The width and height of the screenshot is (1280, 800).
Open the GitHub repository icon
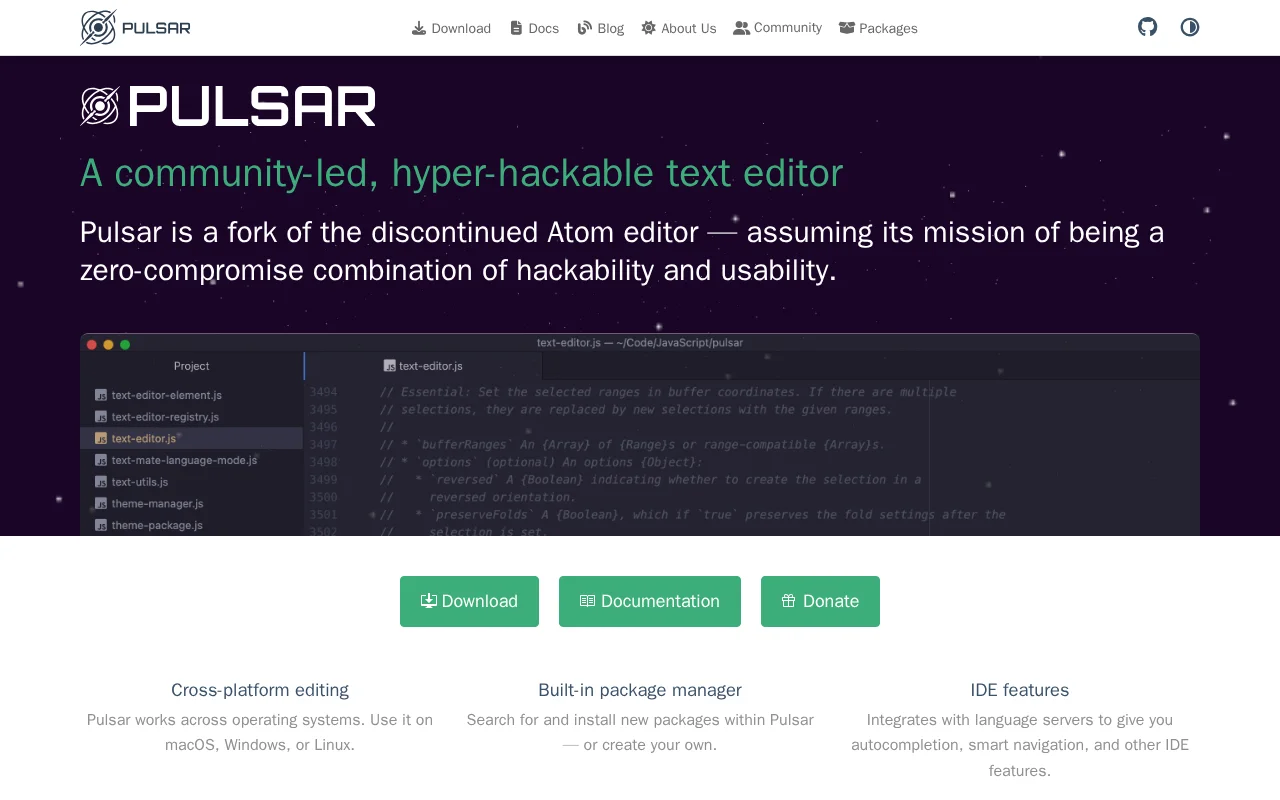click(1148, 27)
